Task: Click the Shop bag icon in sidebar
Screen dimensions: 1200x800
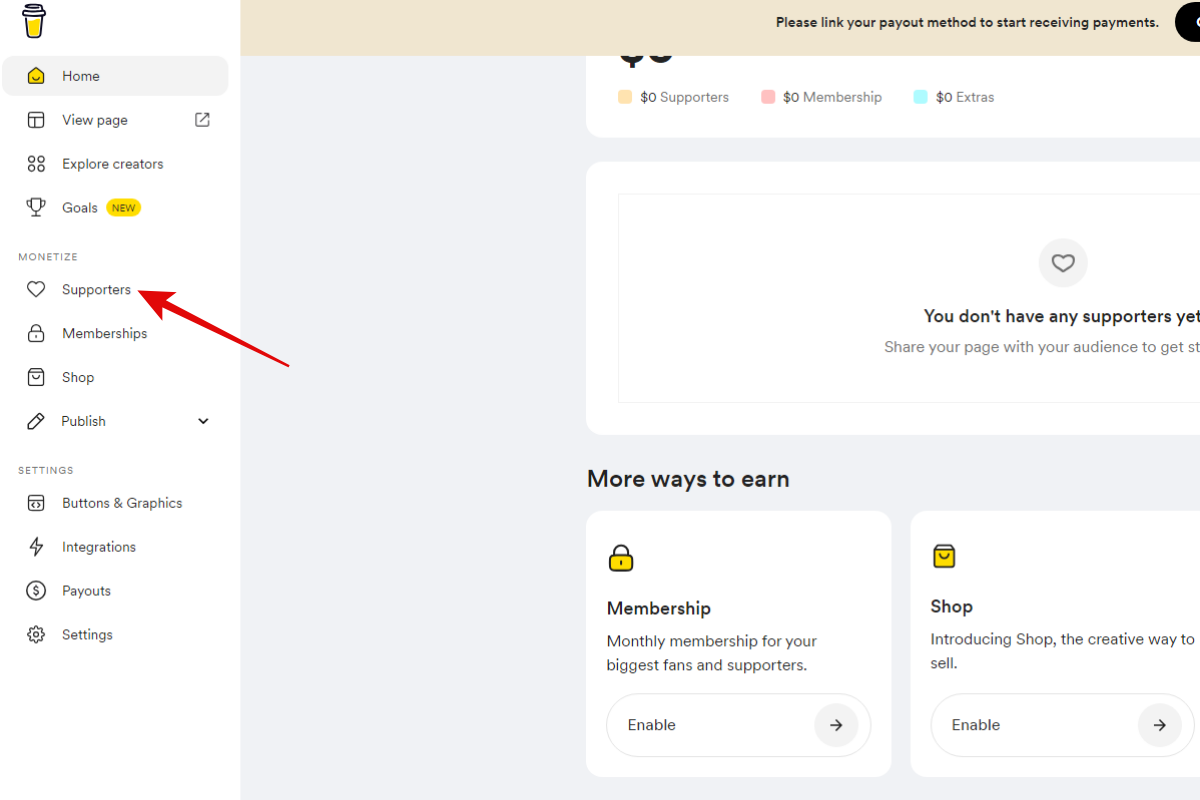Action: click(36, 378)
